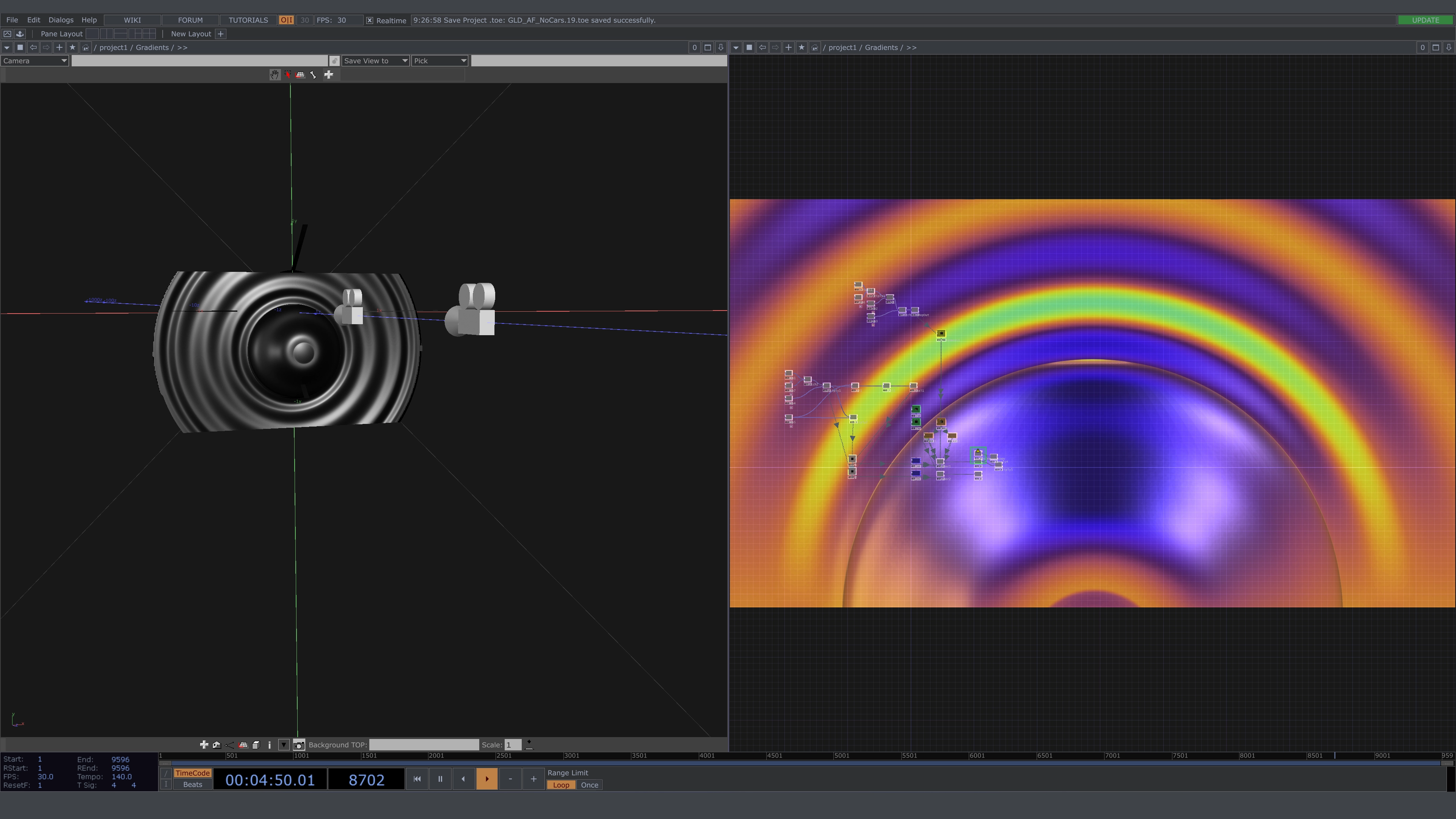This screenshot has width=1456, height=819.
Task: Expand the >> path chevron in right pane
Action: coord(911,47)
